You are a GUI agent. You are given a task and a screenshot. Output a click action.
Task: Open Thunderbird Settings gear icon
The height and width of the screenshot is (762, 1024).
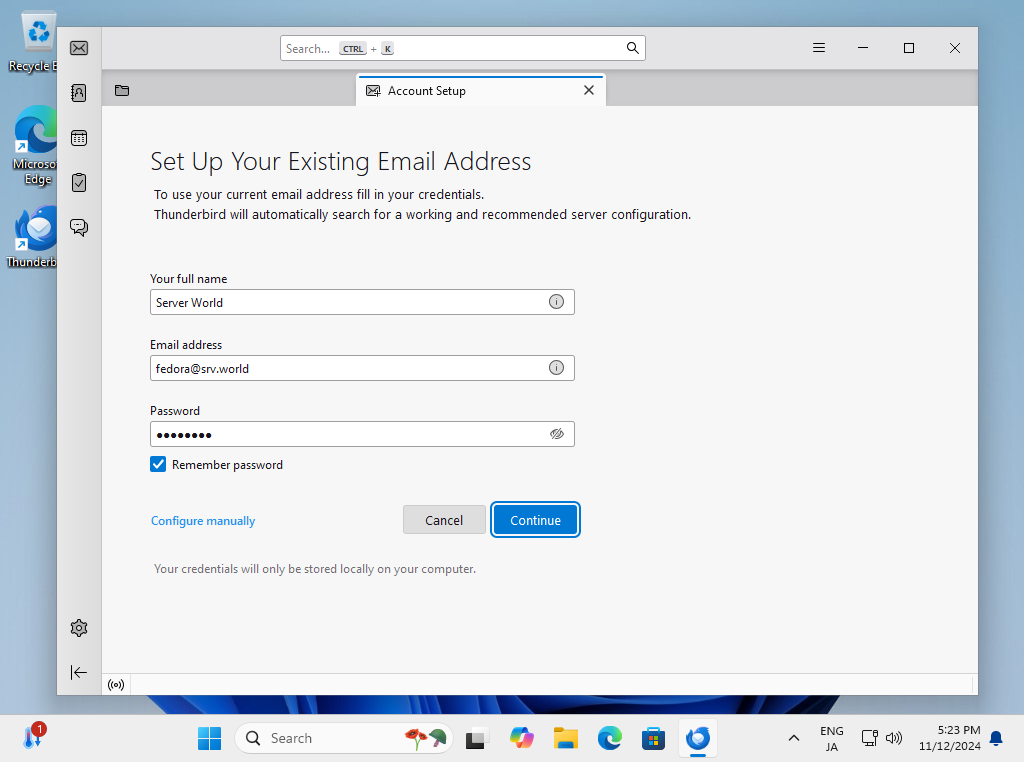pyautogui.click(x=79, y=628)
